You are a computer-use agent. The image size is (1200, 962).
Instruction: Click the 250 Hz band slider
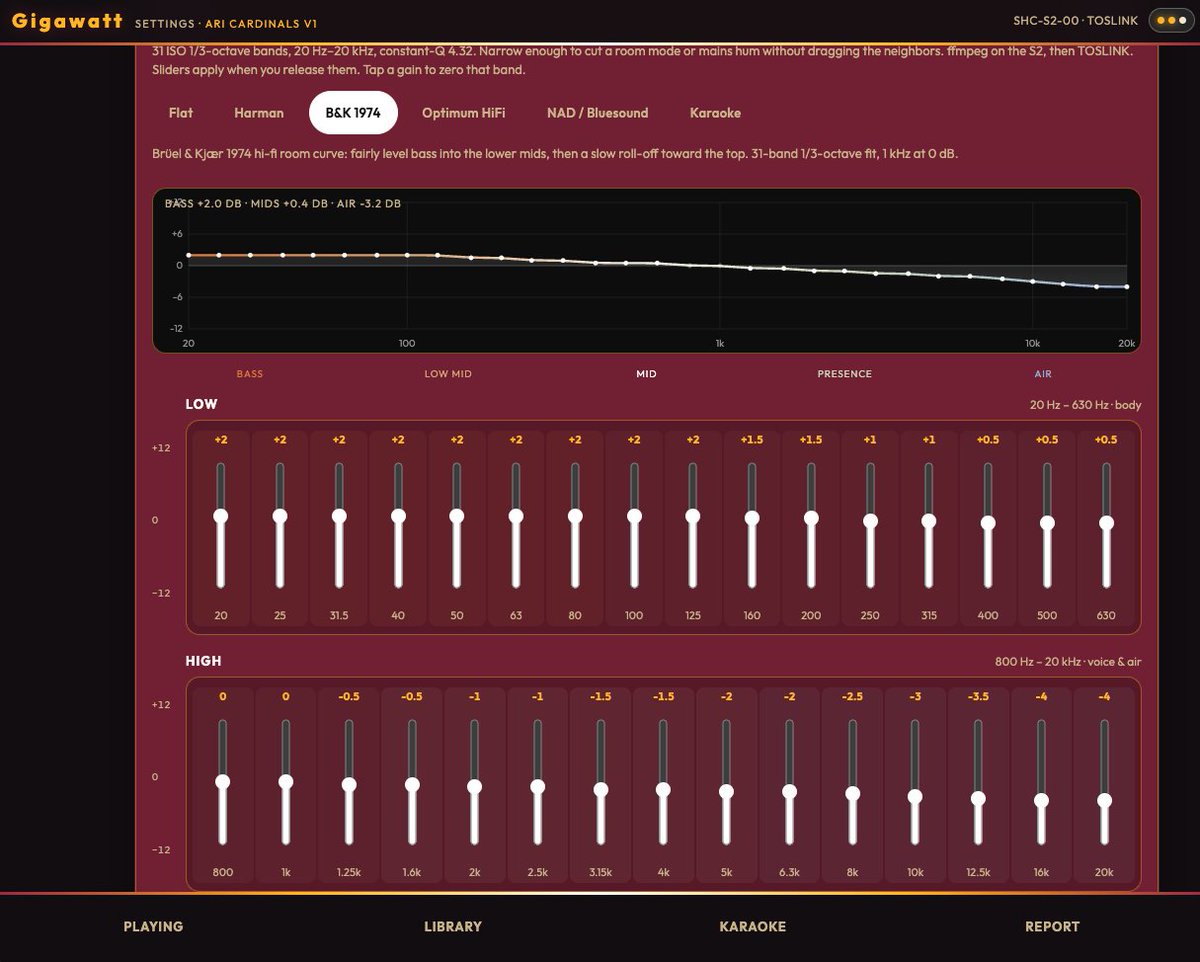tap(870, 526)
